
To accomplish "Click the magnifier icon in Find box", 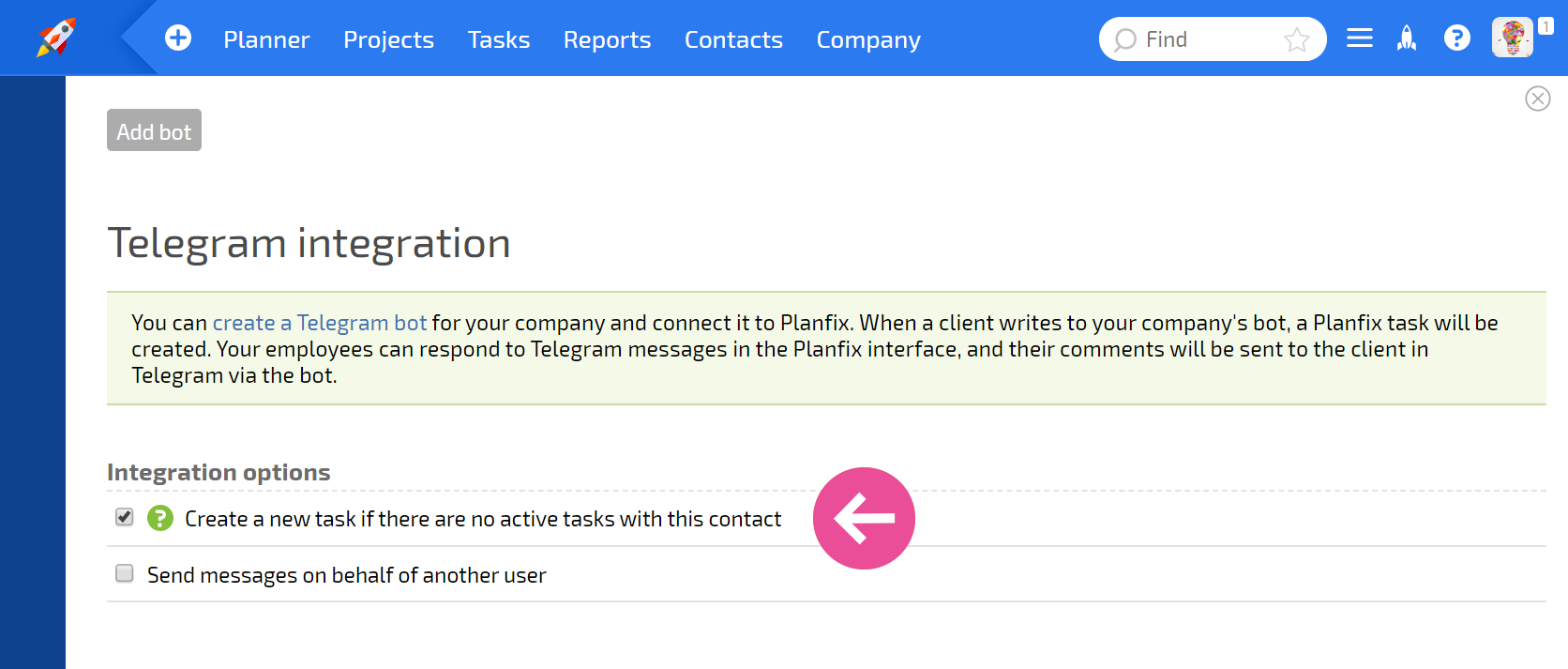I will [x=1124, y=40].
